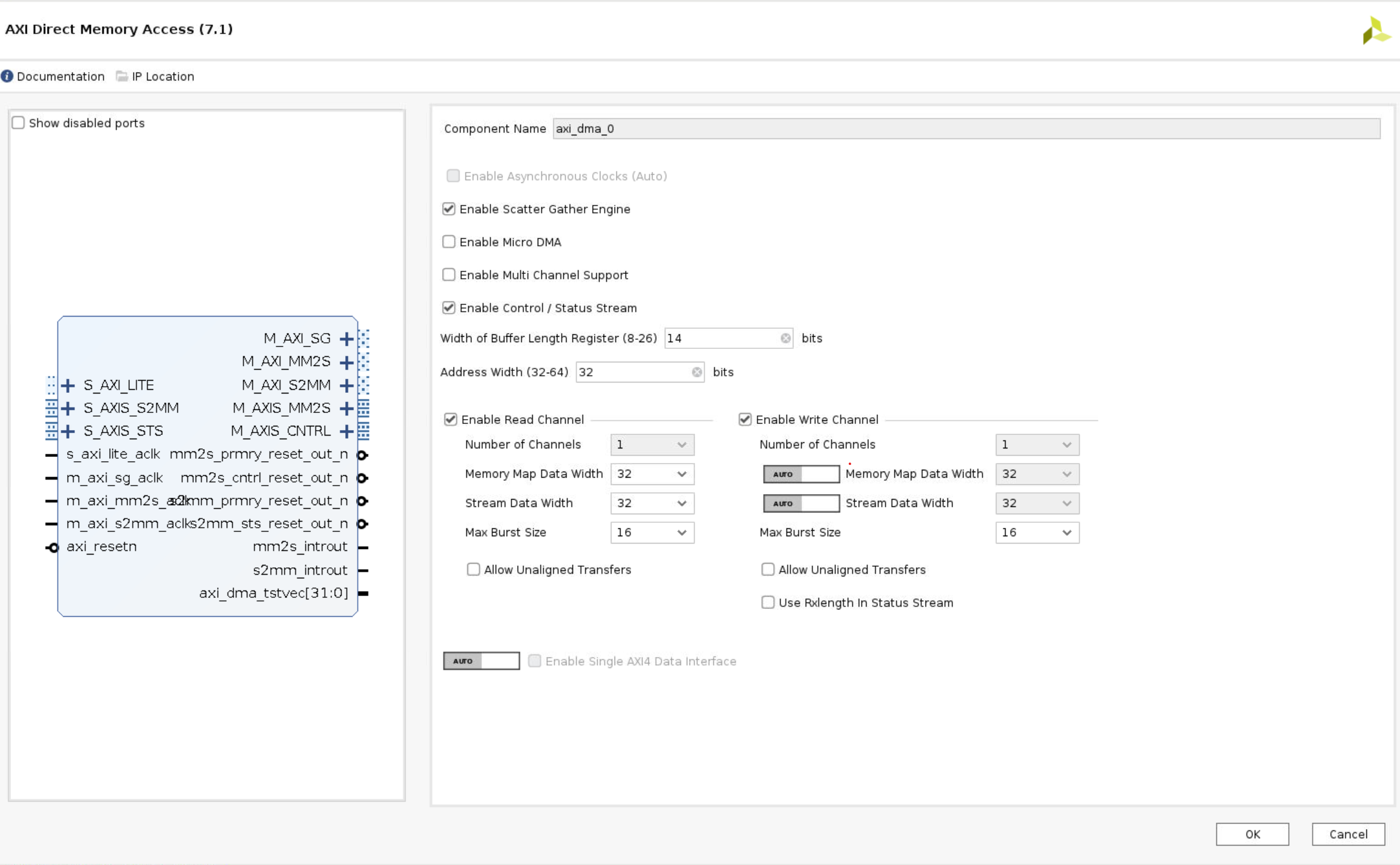
Task: Expand the M_AXIS_CNTRL interface plus icon
Action: pyautogui.click(x=346, y=431)
